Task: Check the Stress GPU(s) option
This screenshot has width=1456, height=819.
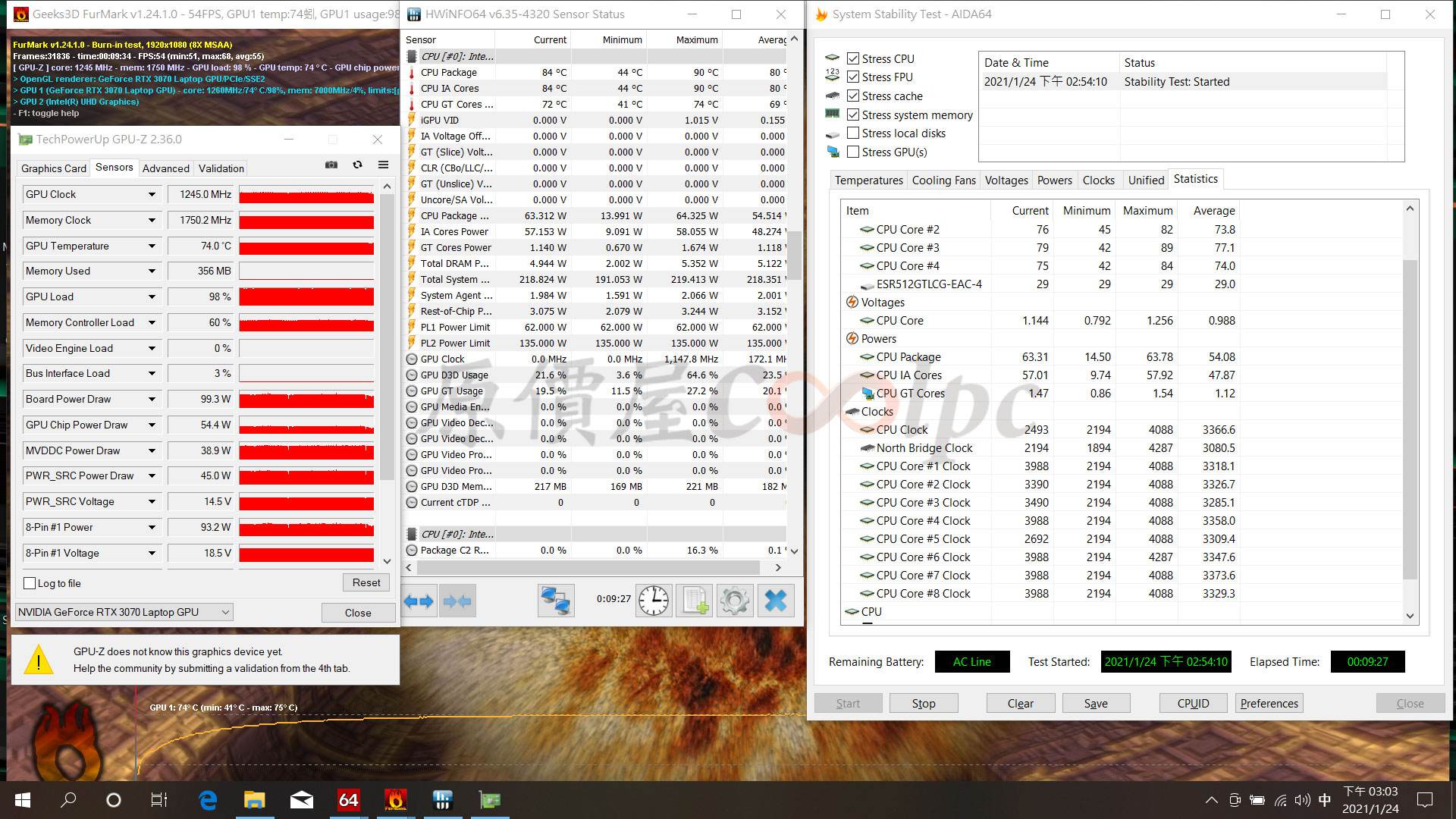Action: click(853, 152)
